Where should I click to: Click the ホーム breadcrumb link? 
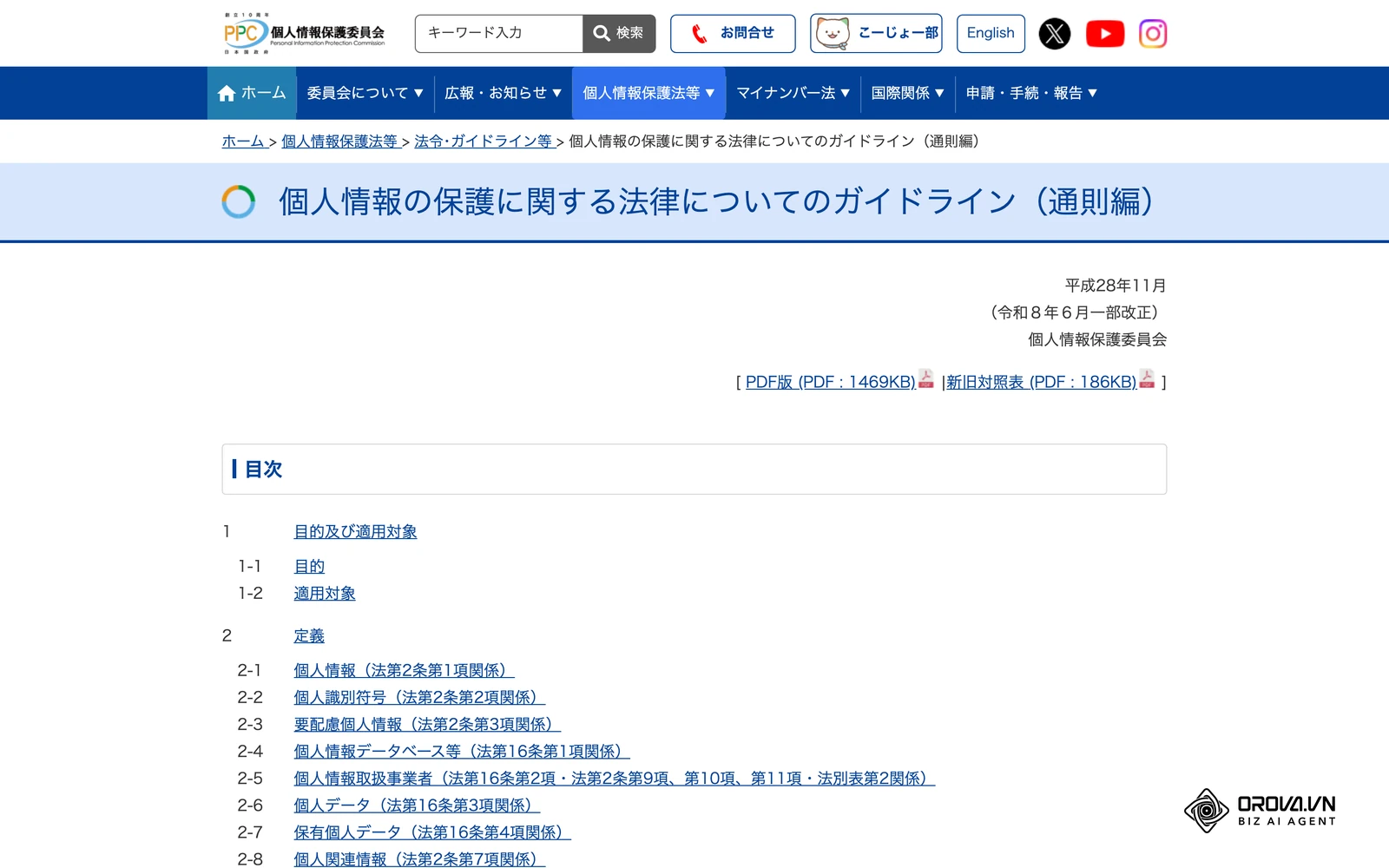(243, 141)
